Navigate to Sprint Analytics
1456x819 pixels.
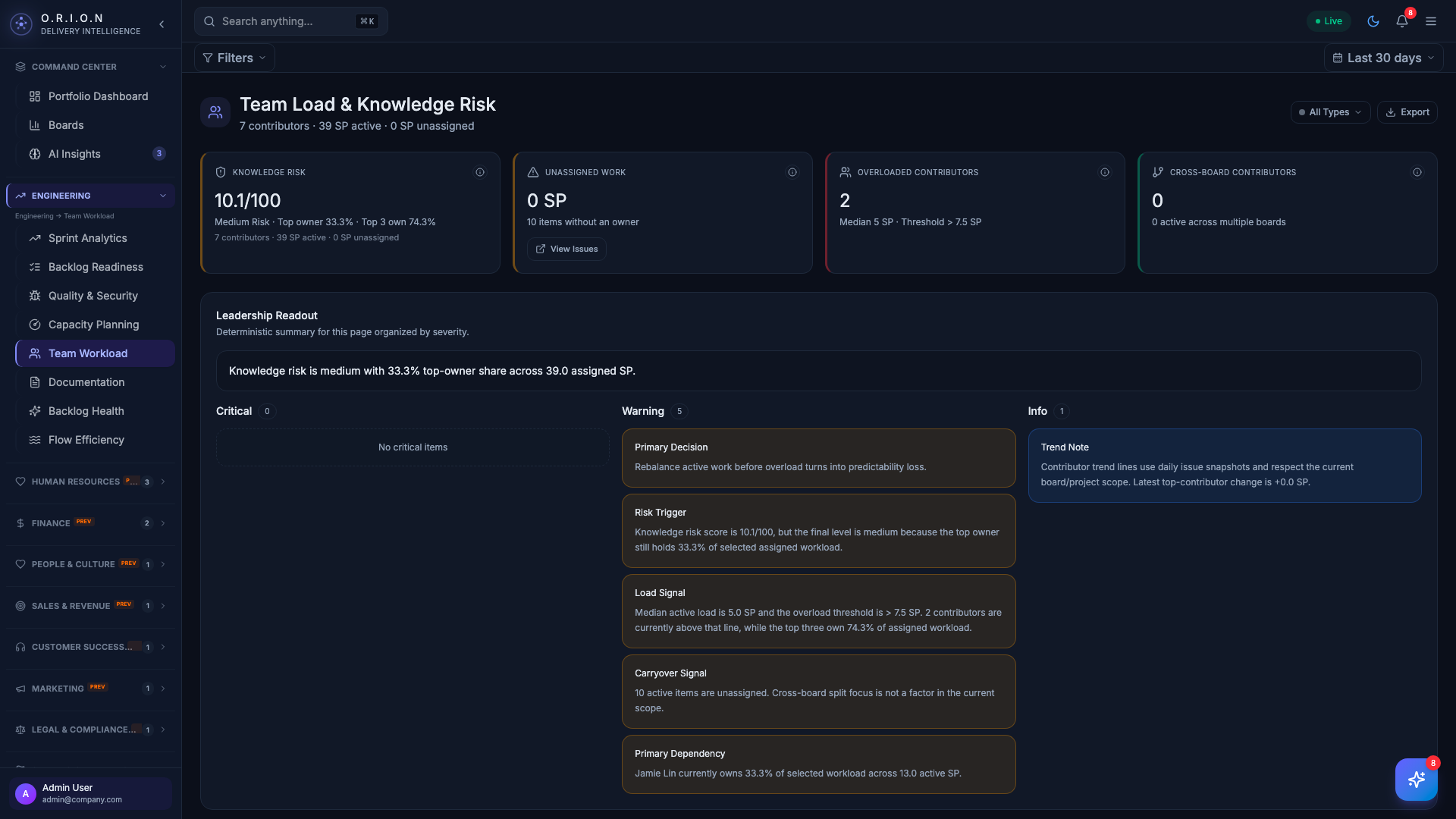95,238
